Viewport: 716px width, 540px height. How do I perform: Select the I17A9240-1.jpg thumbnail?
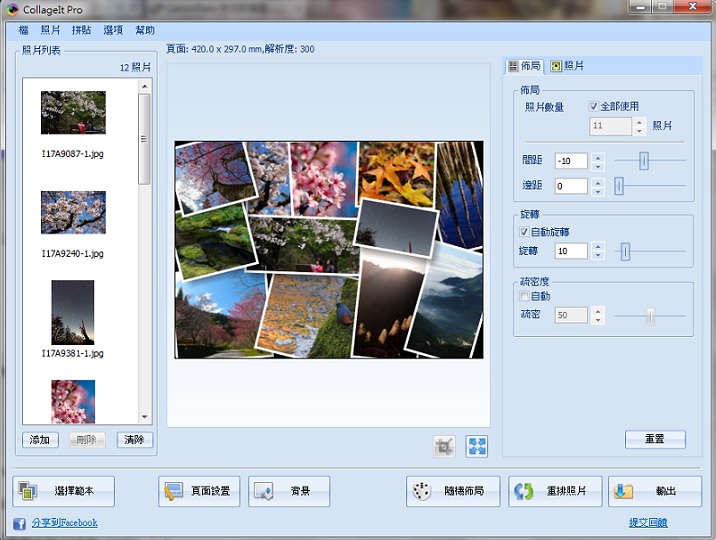click(73, 212)
